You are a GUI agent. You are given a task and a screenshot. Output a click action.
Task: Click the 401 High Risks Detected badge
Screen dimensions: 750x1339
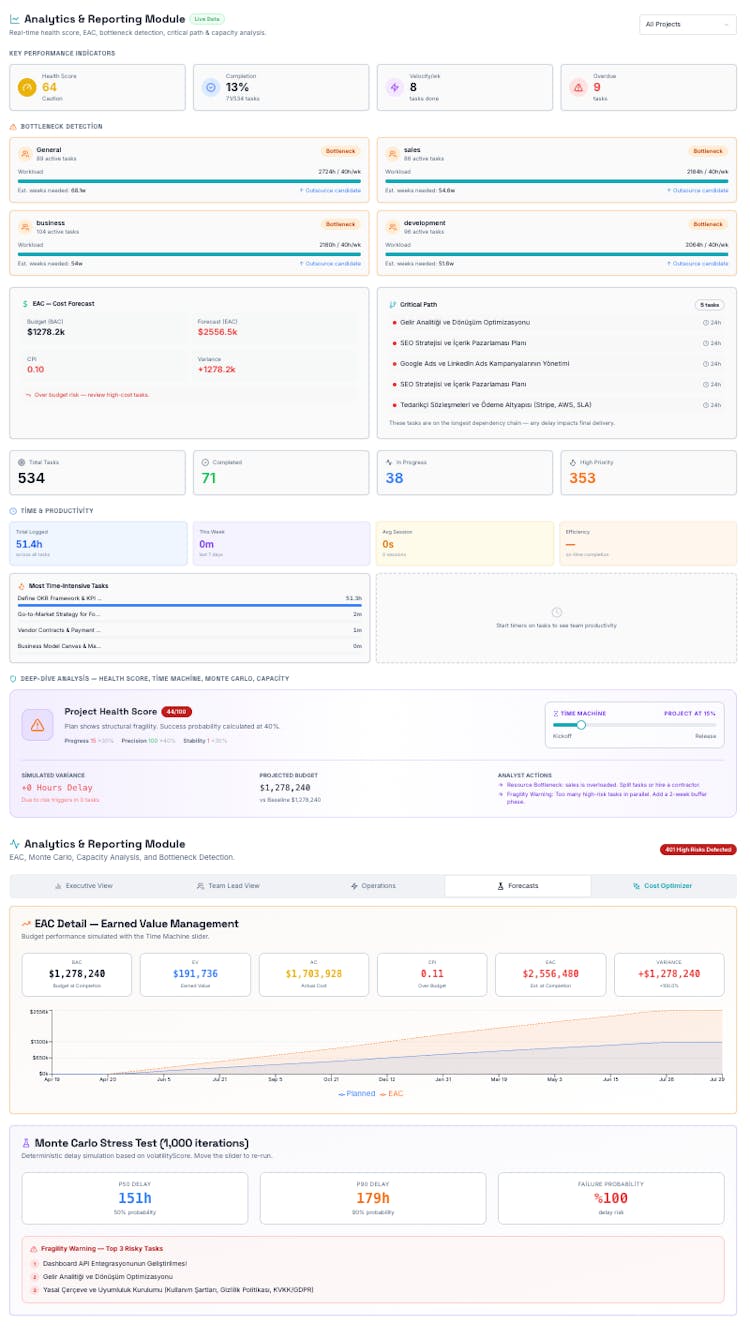697,849
